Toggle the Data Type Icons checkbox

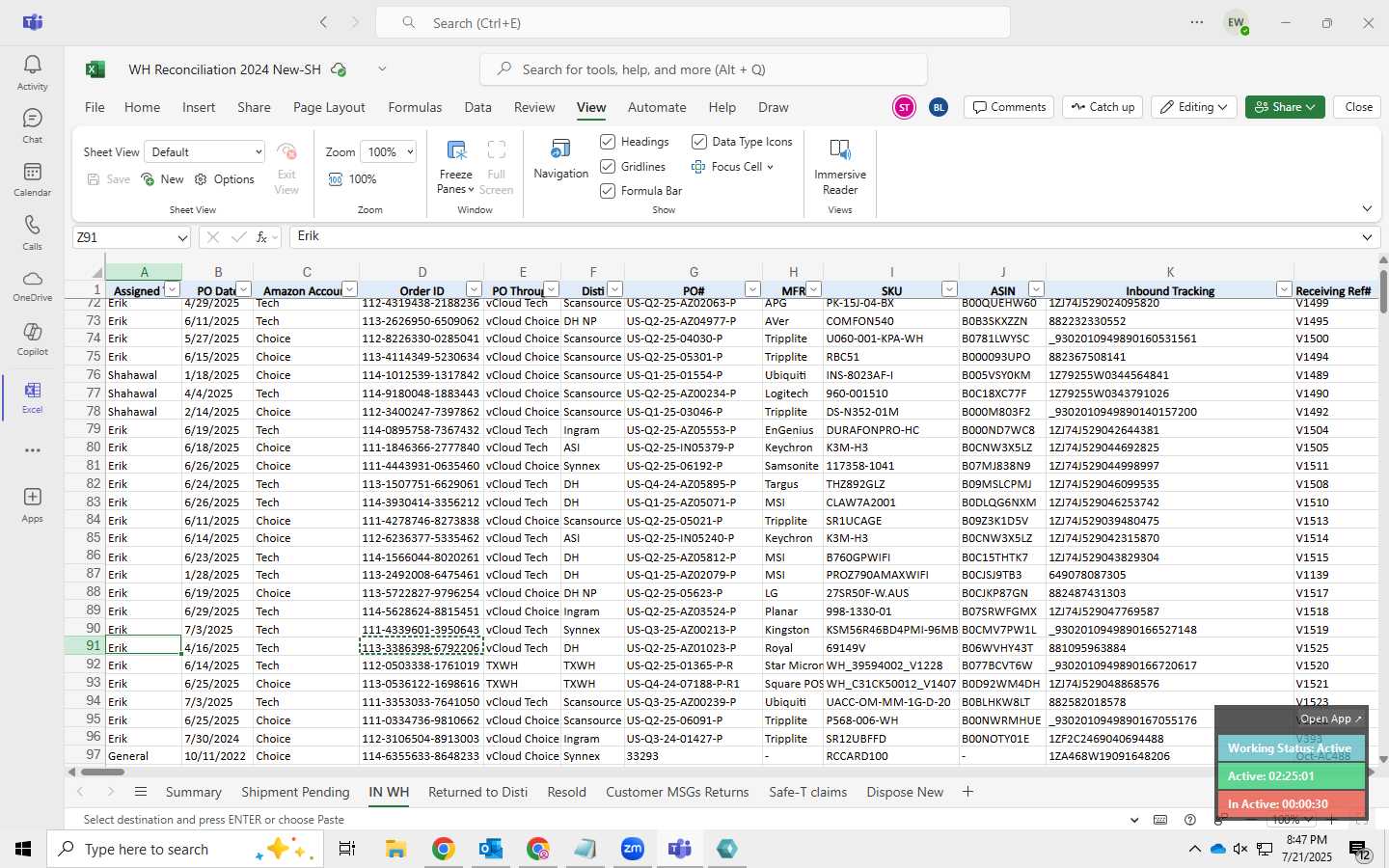[699, 142]
